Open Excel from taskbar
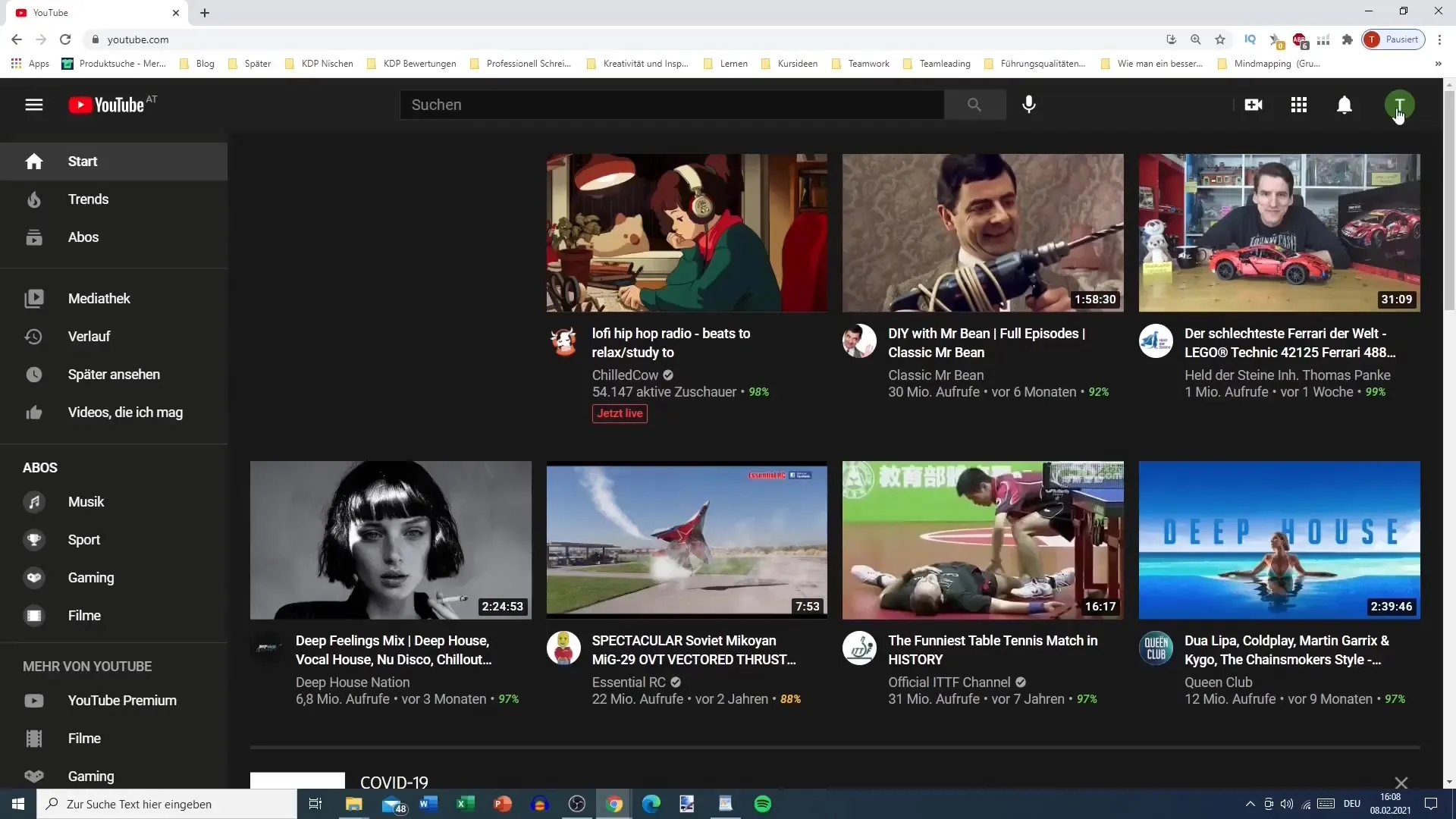 465,804
